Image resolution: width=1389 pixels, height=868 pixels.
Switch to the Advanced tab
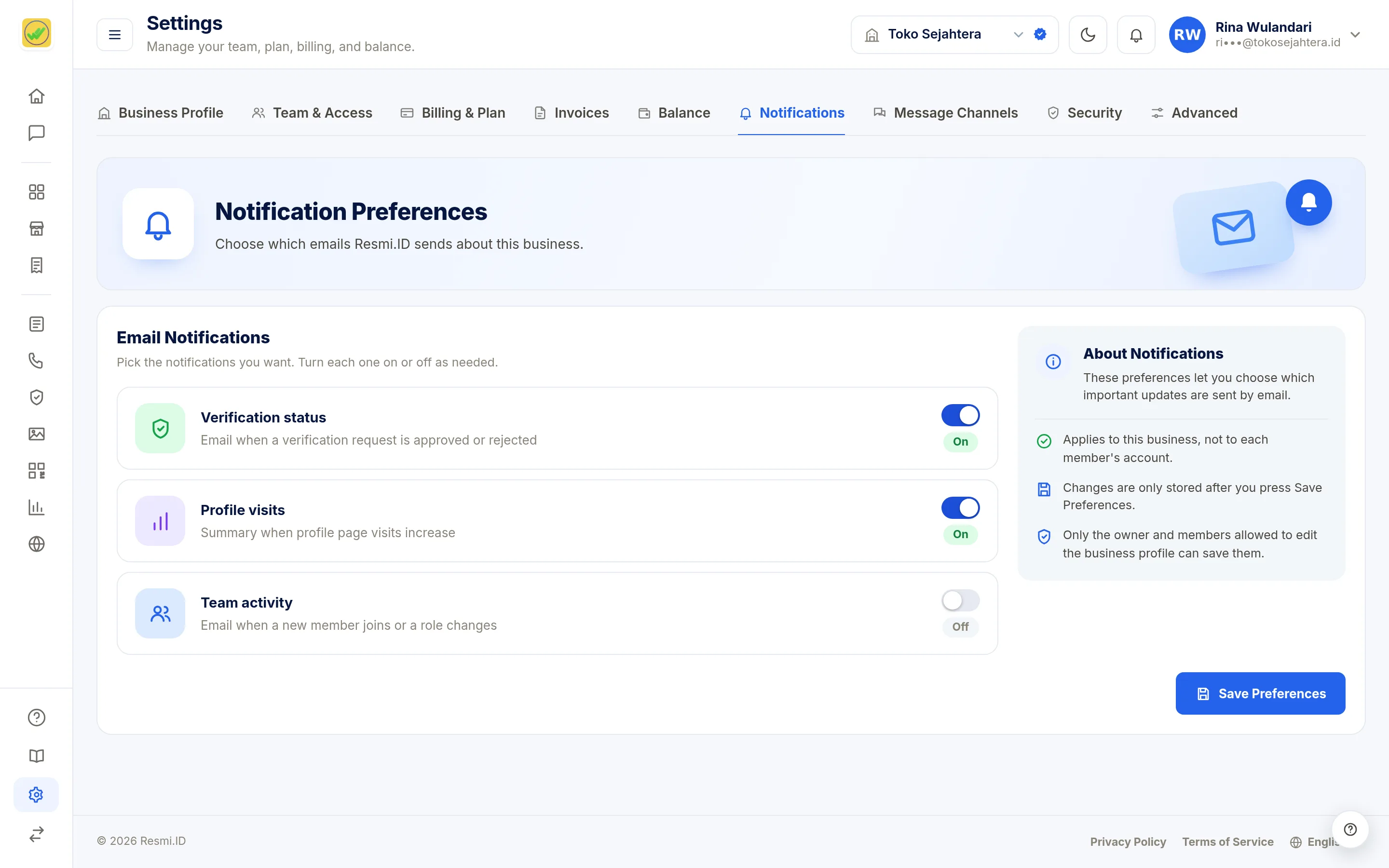pos(1194,113)
